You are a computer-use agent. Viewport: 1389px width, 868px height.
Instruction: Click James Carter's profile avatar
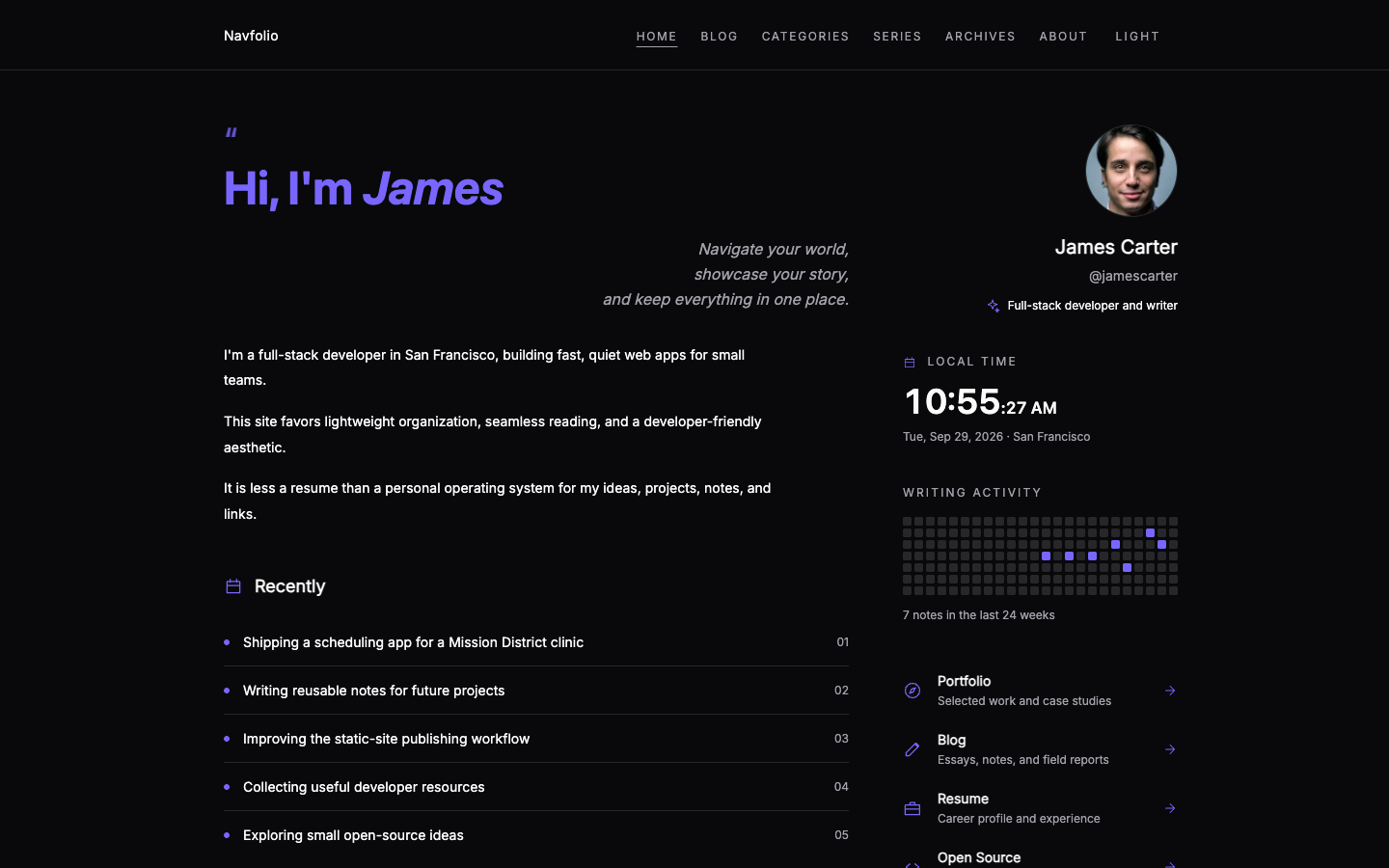(1131, 171)
